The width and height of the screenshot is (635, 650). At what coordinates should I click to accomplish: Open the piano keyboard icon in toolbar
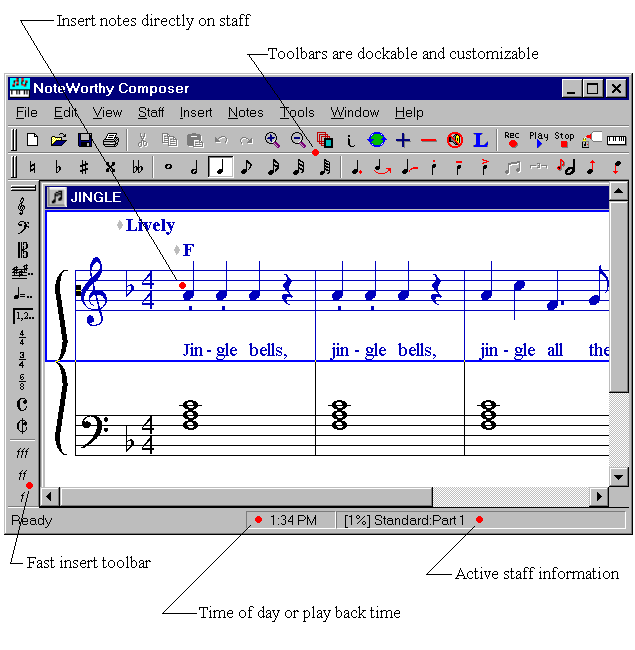coord(616,140)
